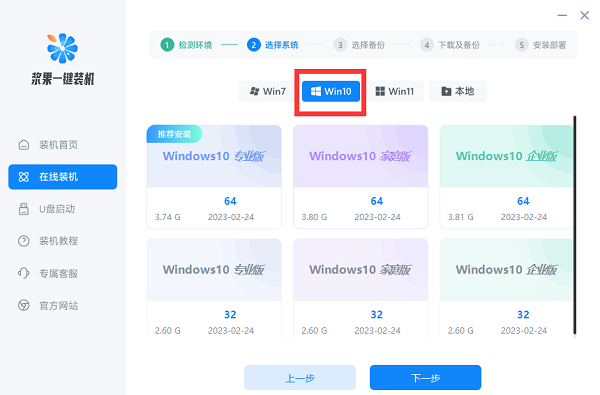Click step 2 blue circle icon

pyautogui.click(x=253, y=45)
